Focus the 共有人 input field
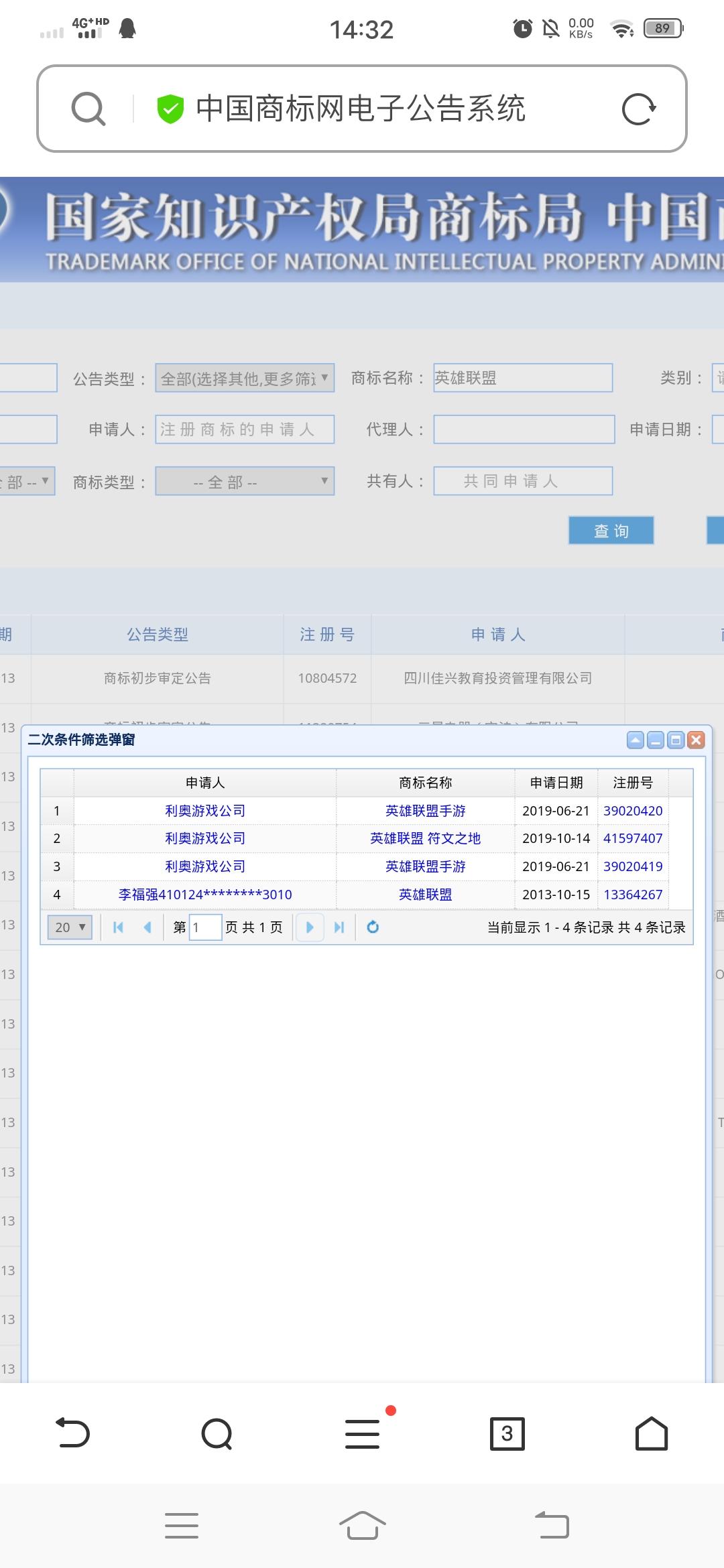The width and height of the screenshot is (724, 1568). [x=523, y=481]
